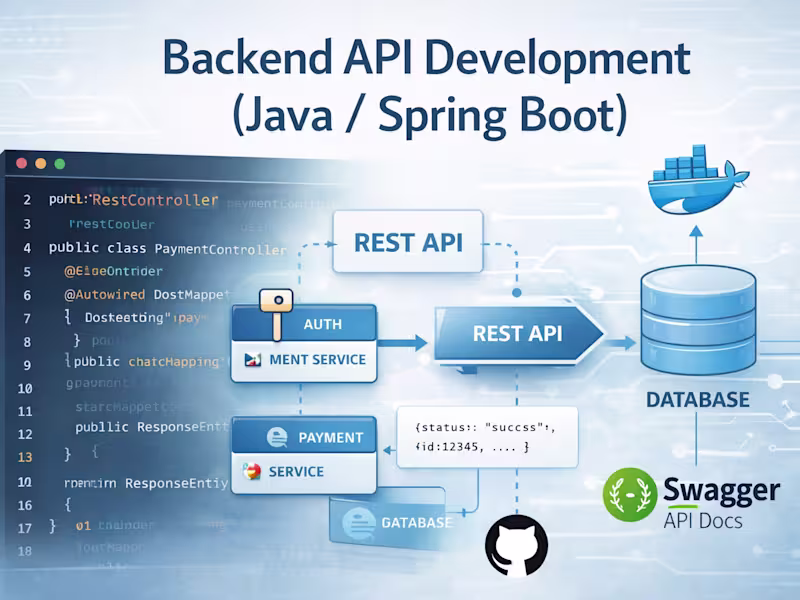
Task: Click the Docker whale icon
Action: tap(698, 187)
